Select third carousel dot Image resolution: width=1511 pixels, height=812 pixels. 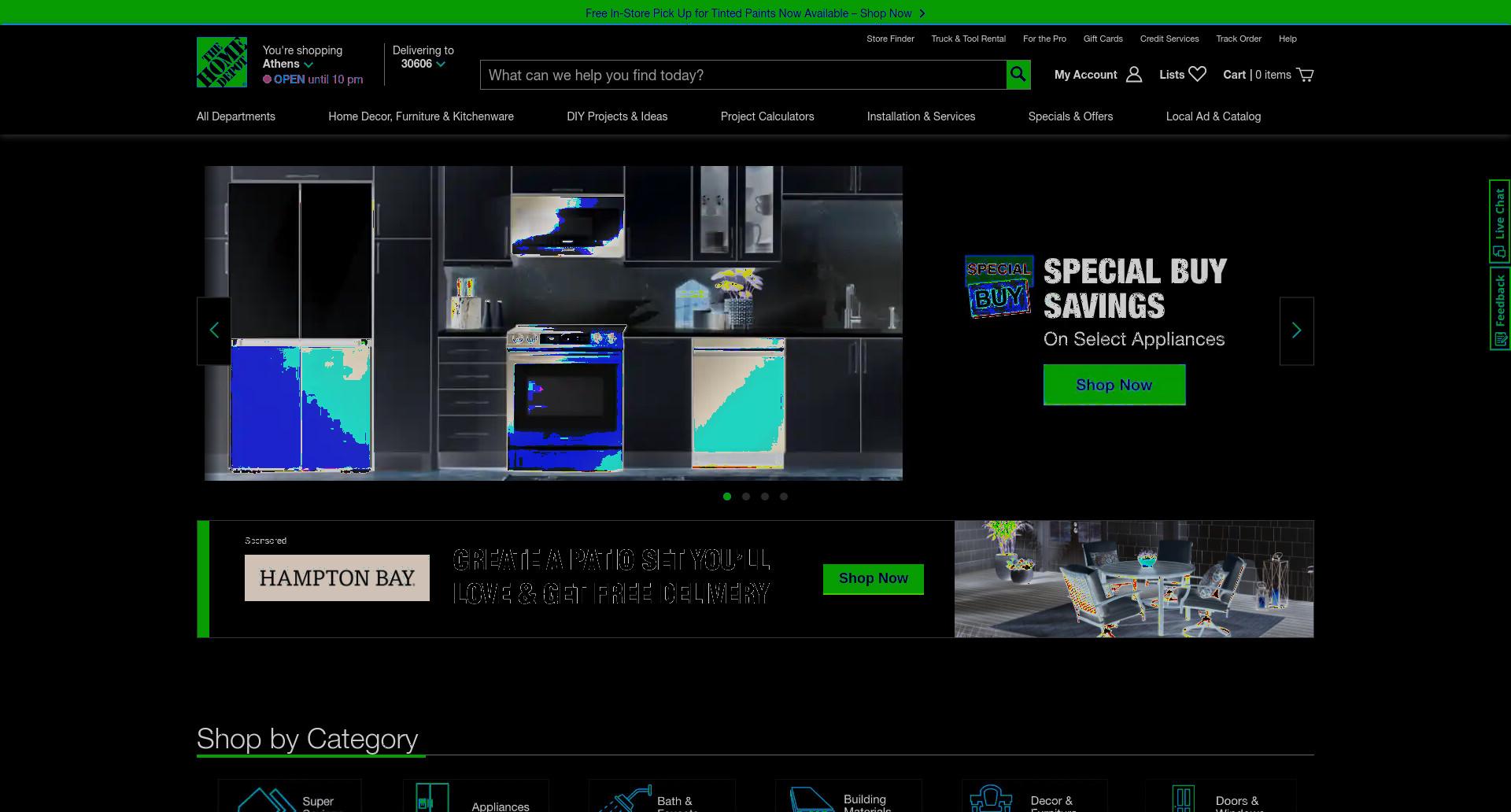coord(765,496)
